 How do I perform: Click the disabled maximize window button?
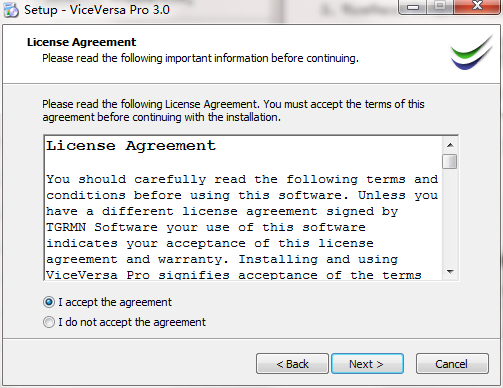click(x=440, y=6)
